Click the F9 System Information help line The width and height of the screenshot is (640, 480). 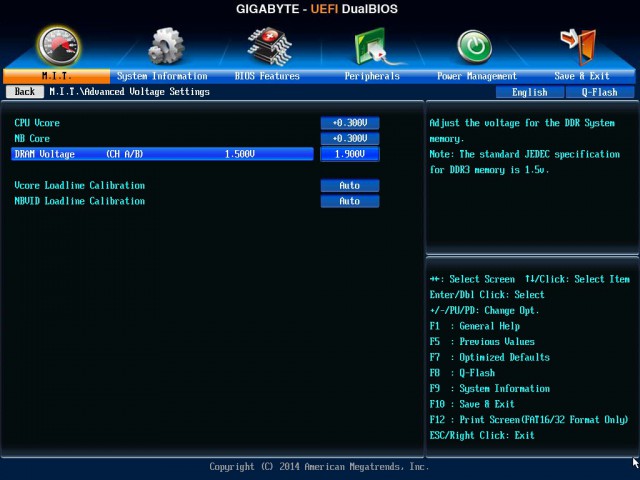[x=489, y=389]
